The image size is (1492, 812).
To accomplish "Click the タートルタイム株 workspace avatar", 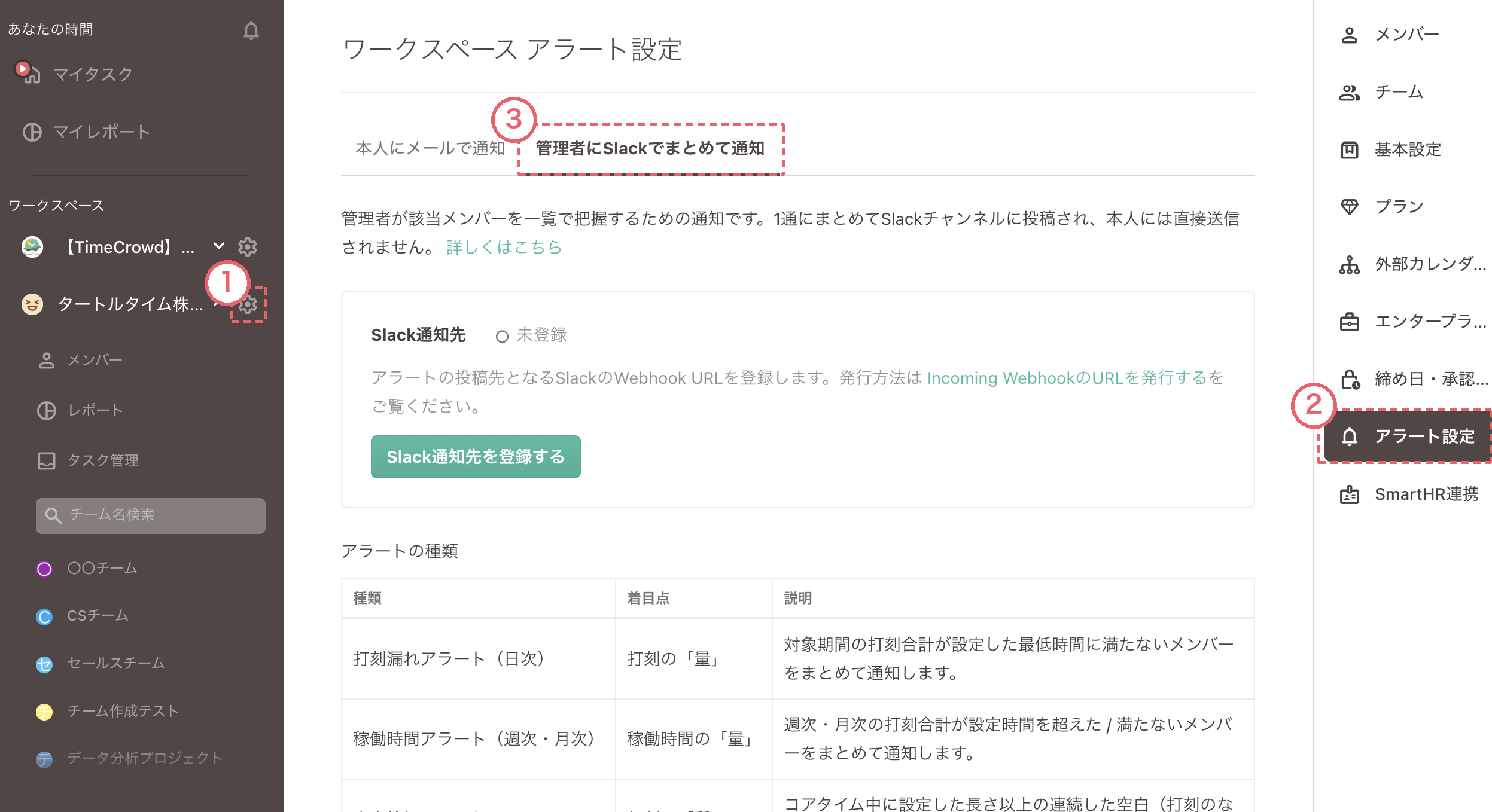I will click(x=32, y=304).
